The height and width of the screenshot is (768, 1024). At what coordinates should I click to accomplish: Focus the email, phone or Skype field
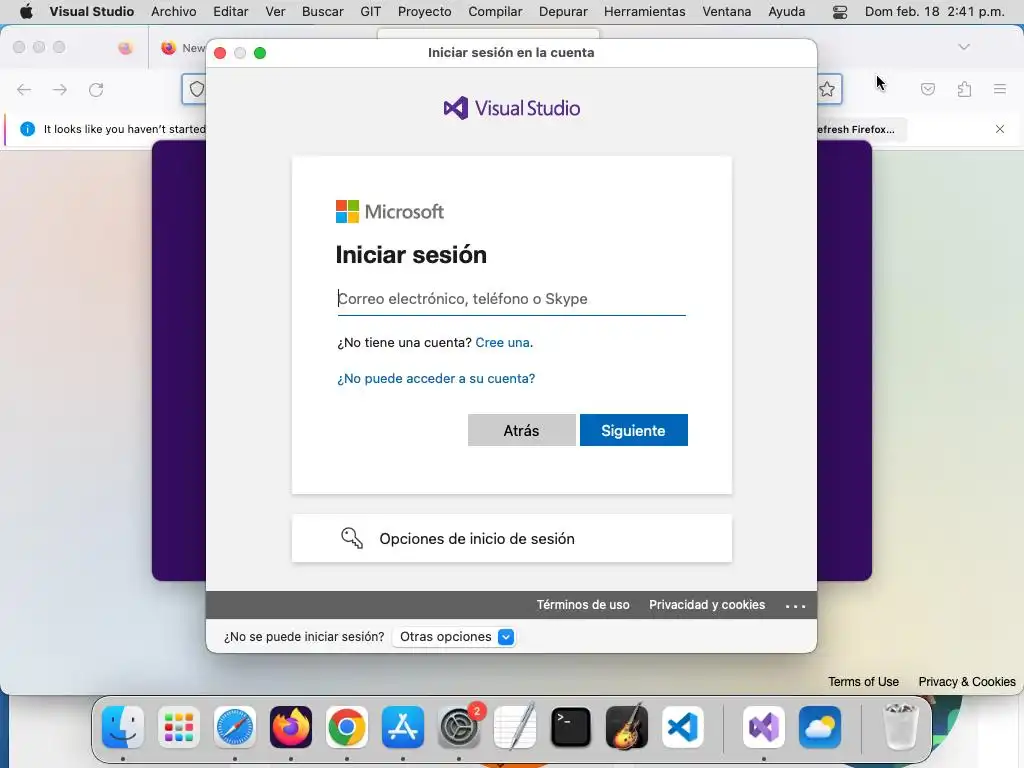[511, 299]
